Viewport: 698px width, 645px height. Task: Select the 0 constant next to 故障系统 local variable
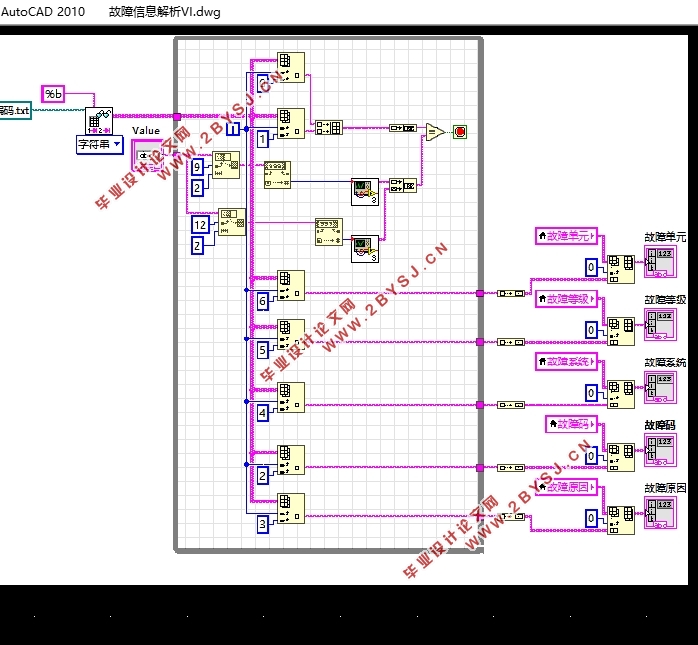591,393
